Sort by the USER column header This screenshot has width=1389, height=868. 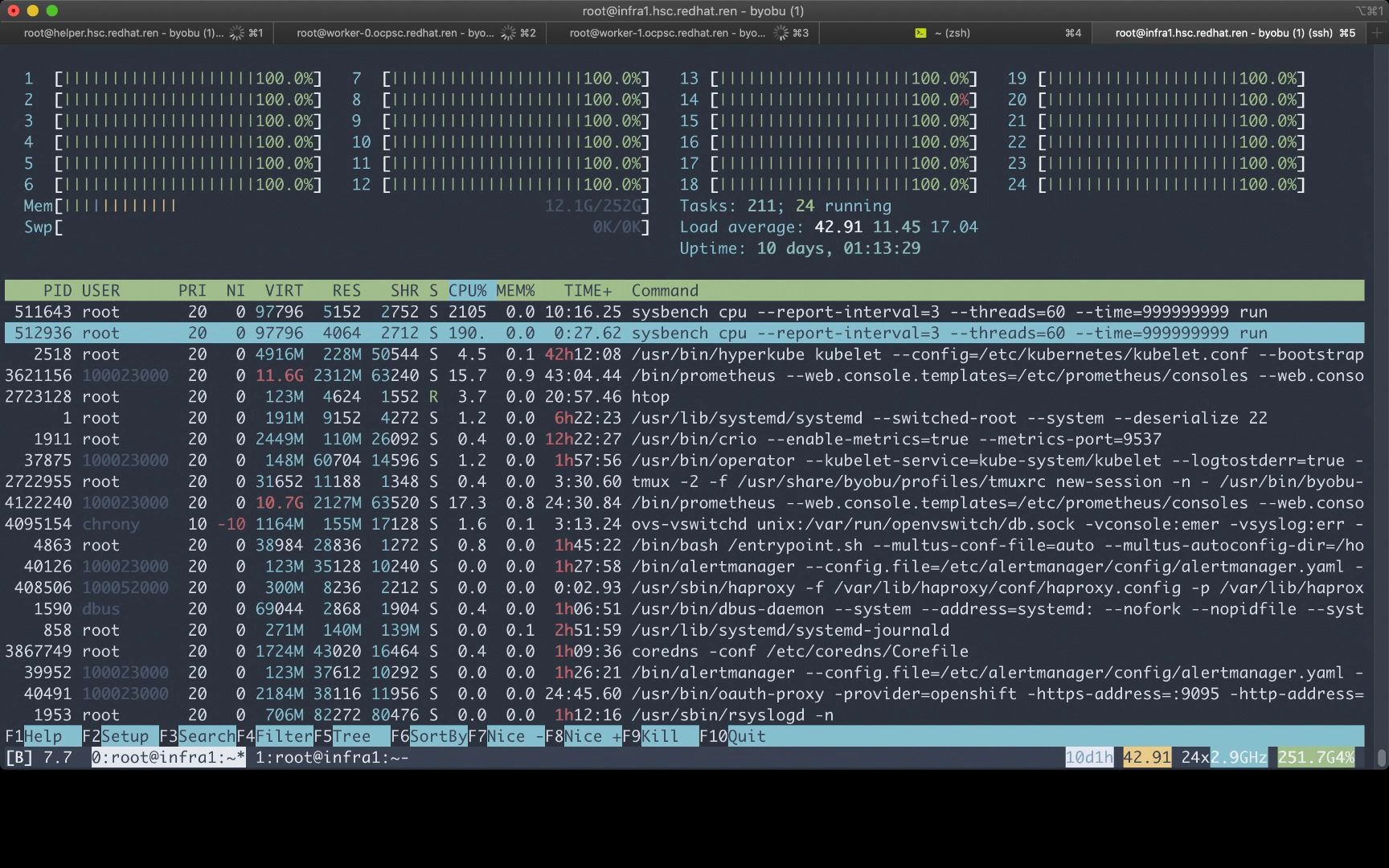(x=100, y=291)
